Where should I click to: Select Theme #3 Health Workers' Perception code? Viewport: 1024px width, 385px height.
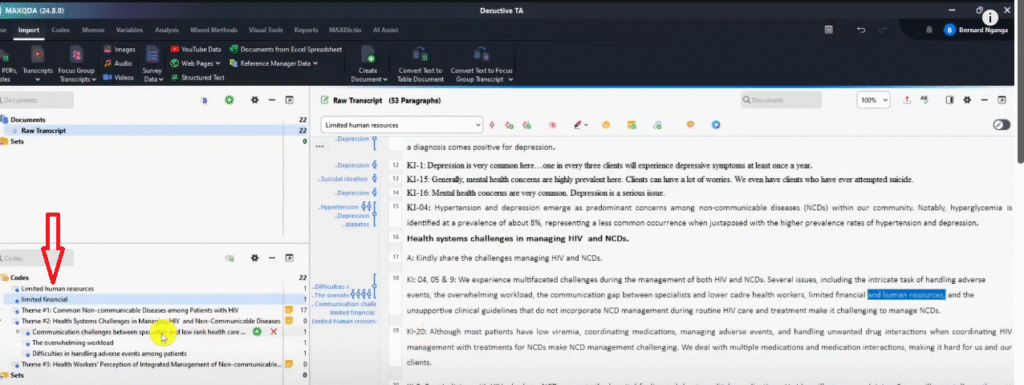tap(151, 364)
